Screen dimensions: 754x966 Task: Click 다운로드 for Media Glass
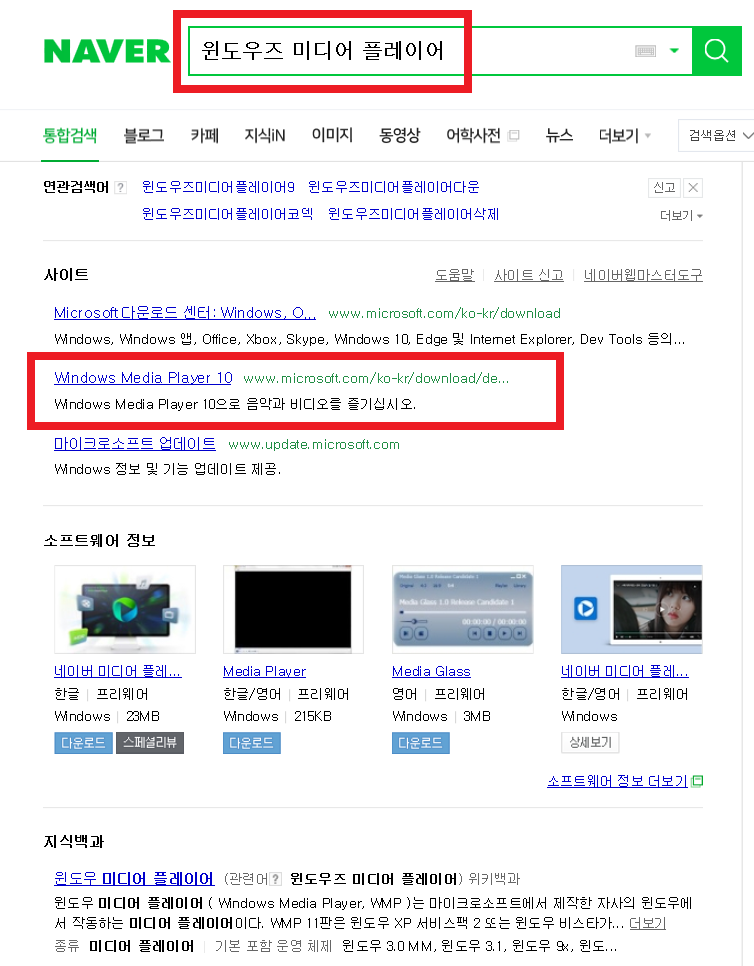click(421, 743)
